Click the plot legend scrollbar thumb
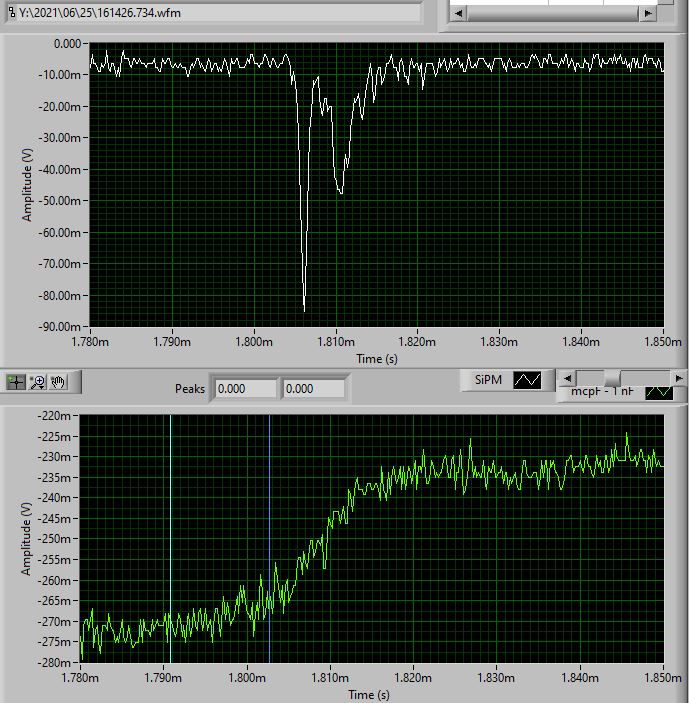The image size is (689, 703). (x=612, y=378)
